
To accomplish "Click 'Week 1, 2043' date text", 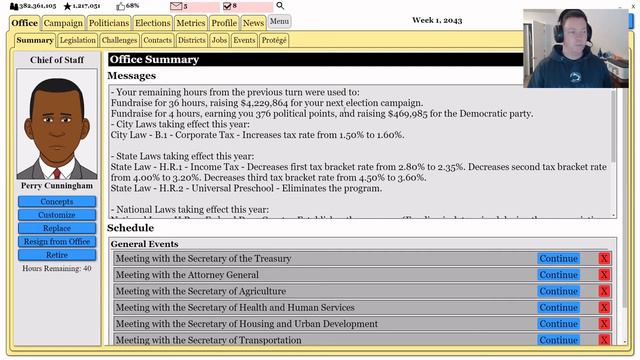I will click(x=437, y=20).
